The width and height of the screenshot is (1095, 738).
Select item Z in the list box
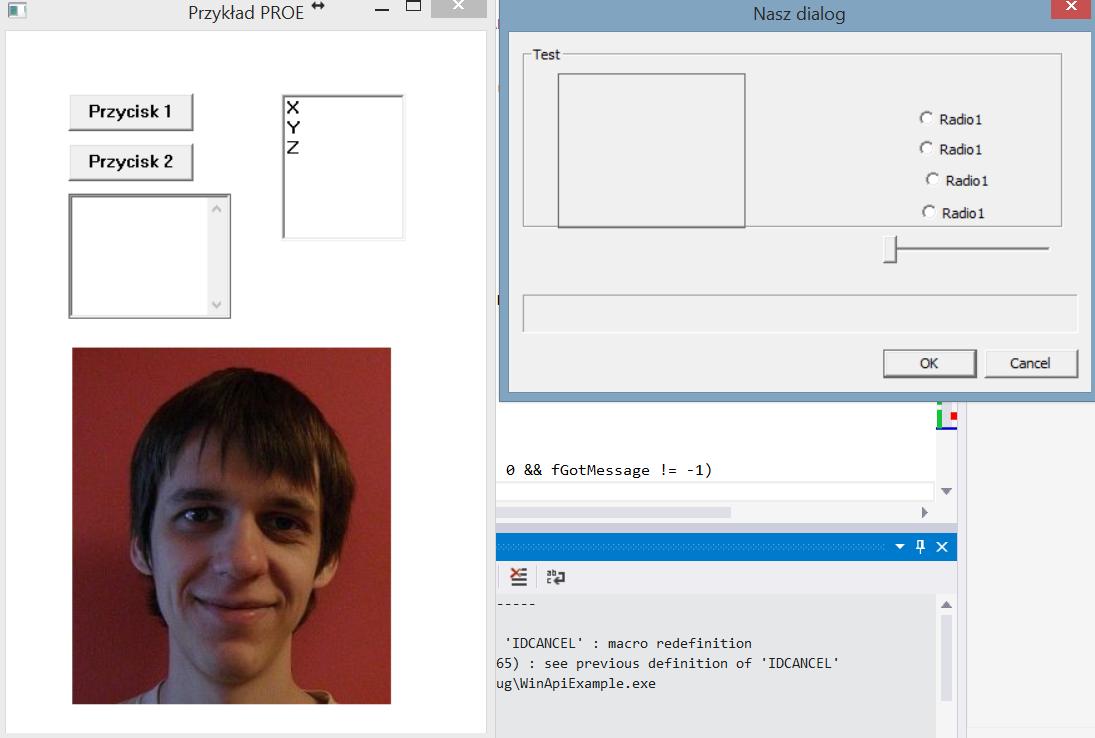293,147
